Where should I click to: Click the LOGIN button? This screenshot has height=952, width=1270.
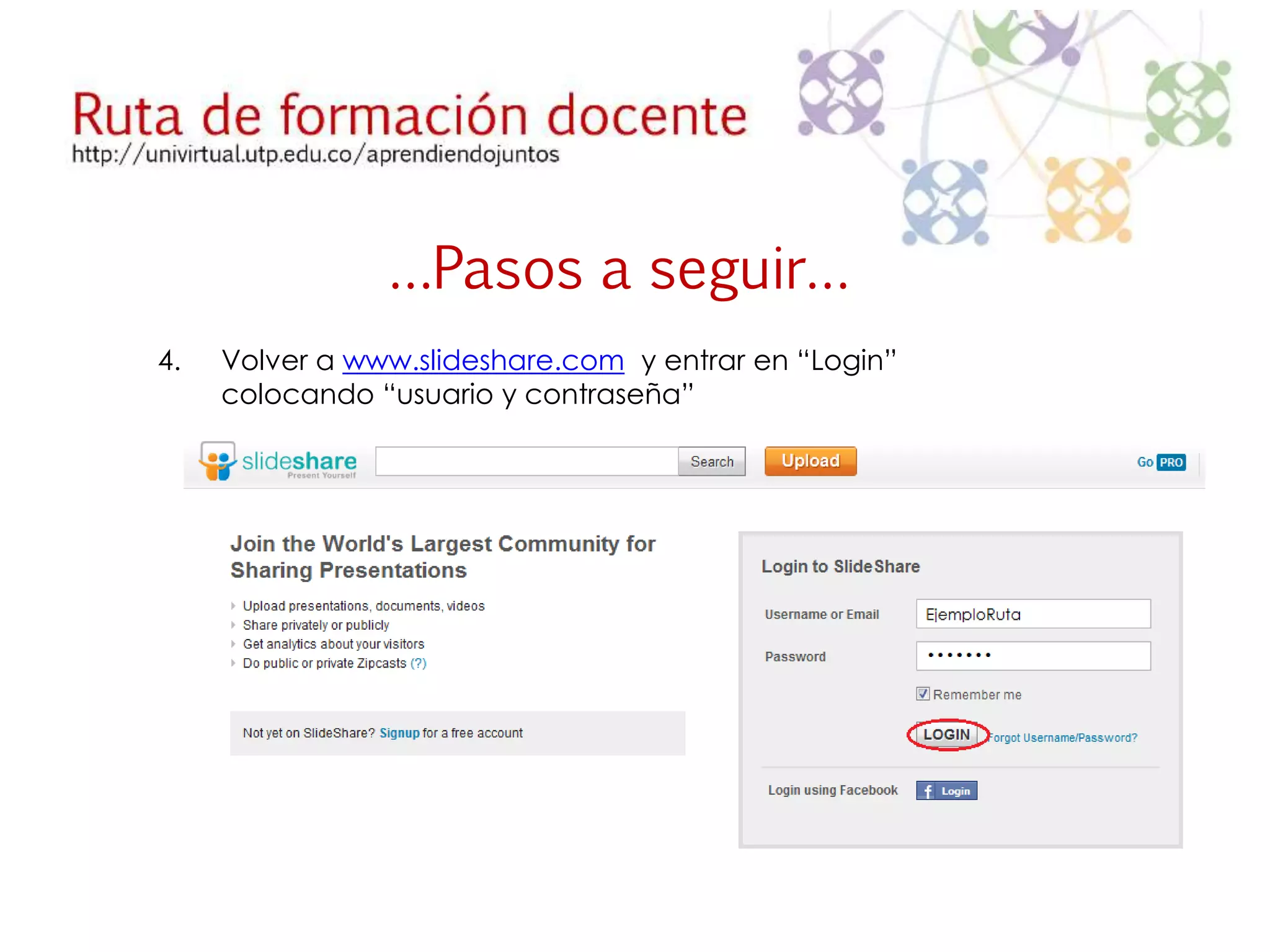[x=946, y=735]
